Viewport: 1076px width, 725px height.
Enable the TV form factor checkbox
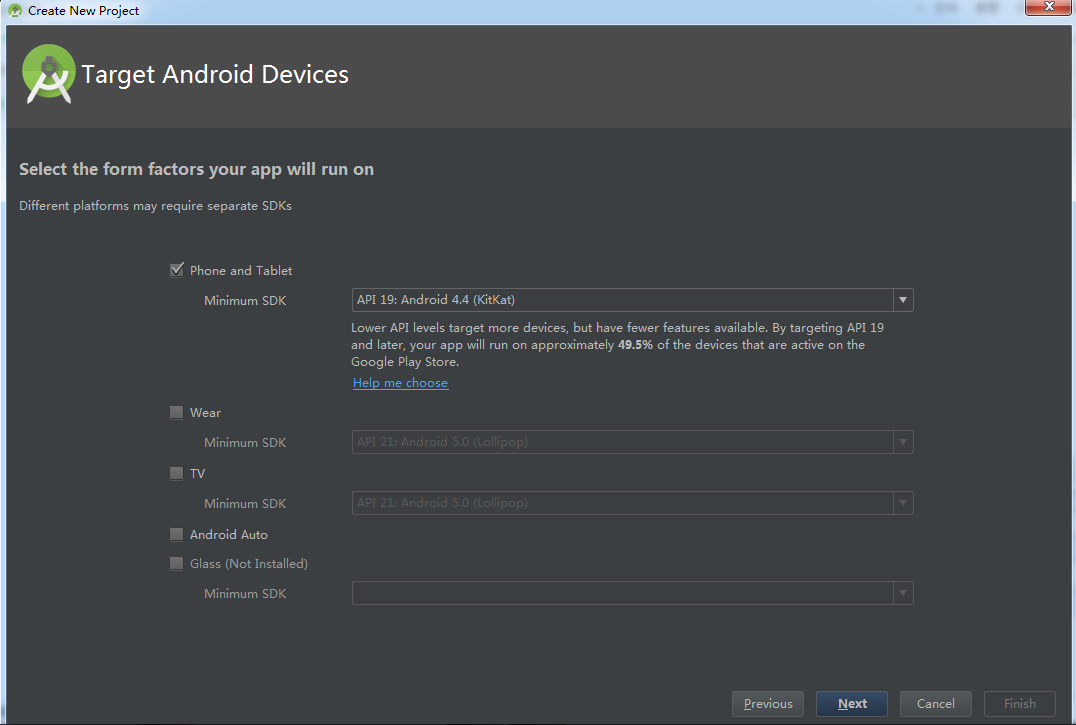point(177,473)
